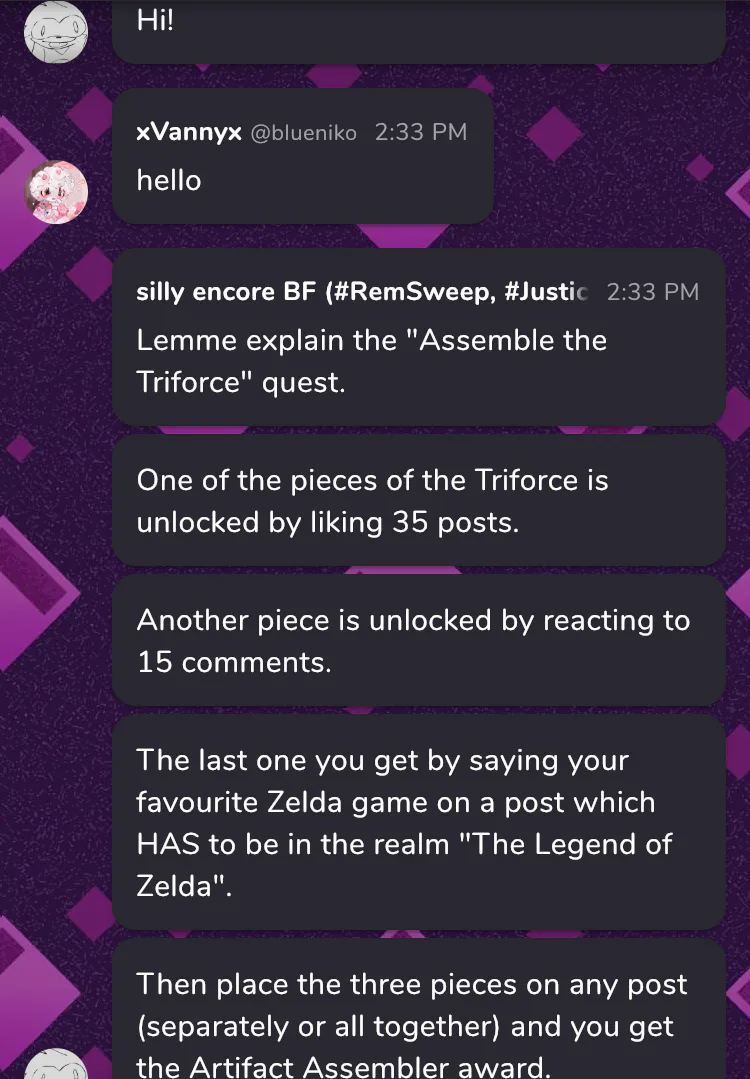Viewport: 750px width, 1079px height.
Task: Tap the #Justic hashtag in the username
Action: [546, 292]
